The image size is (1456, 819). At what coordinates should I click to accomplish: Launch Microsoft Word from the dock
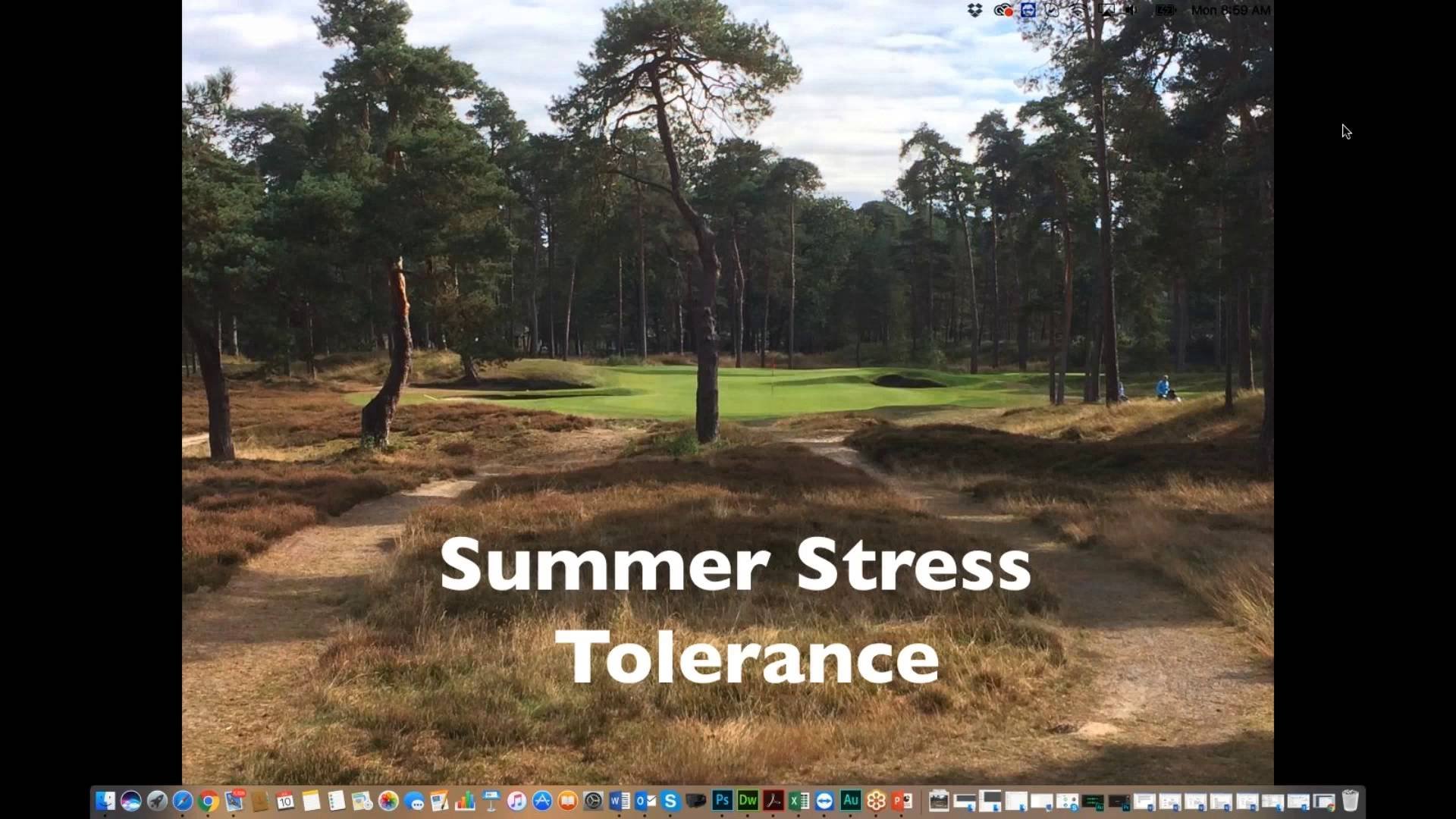[619, 801]
